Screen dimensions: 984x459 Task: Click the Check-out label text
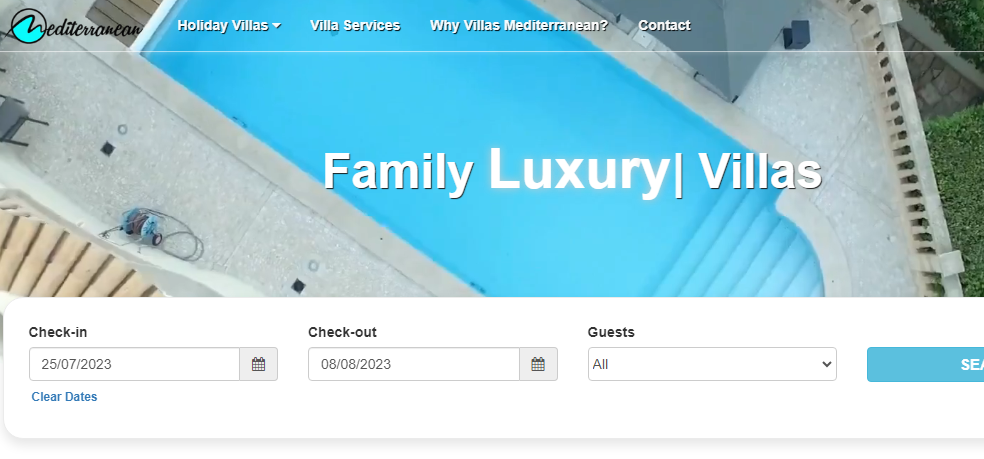[342, 332]
